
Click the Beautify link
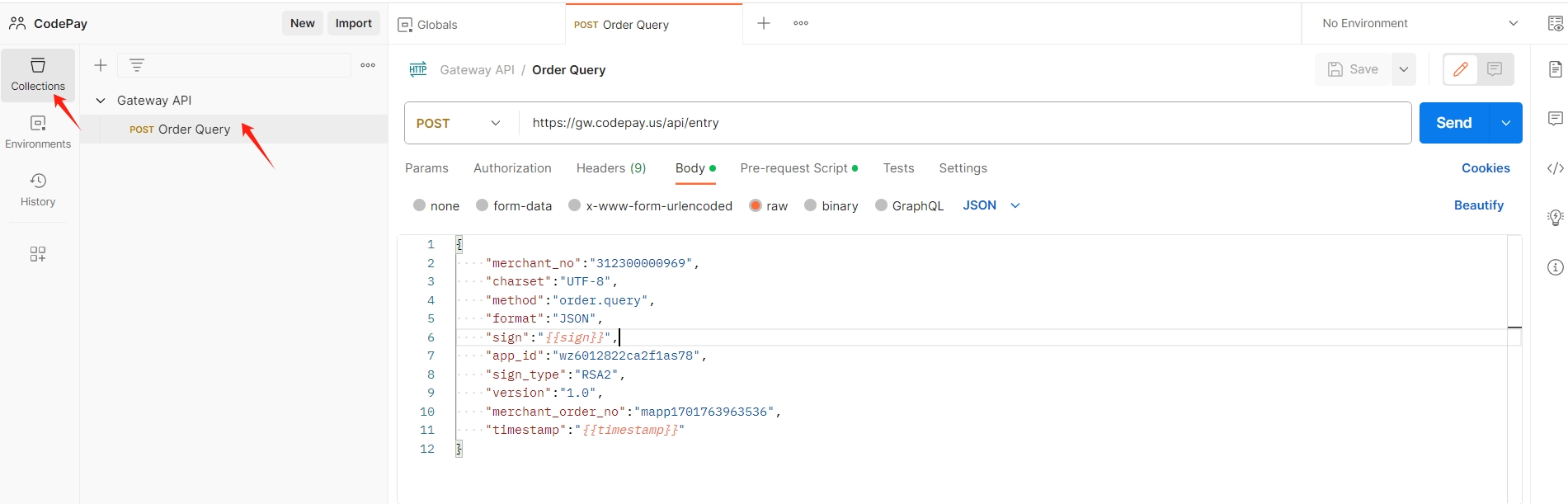coord(1478,205)
